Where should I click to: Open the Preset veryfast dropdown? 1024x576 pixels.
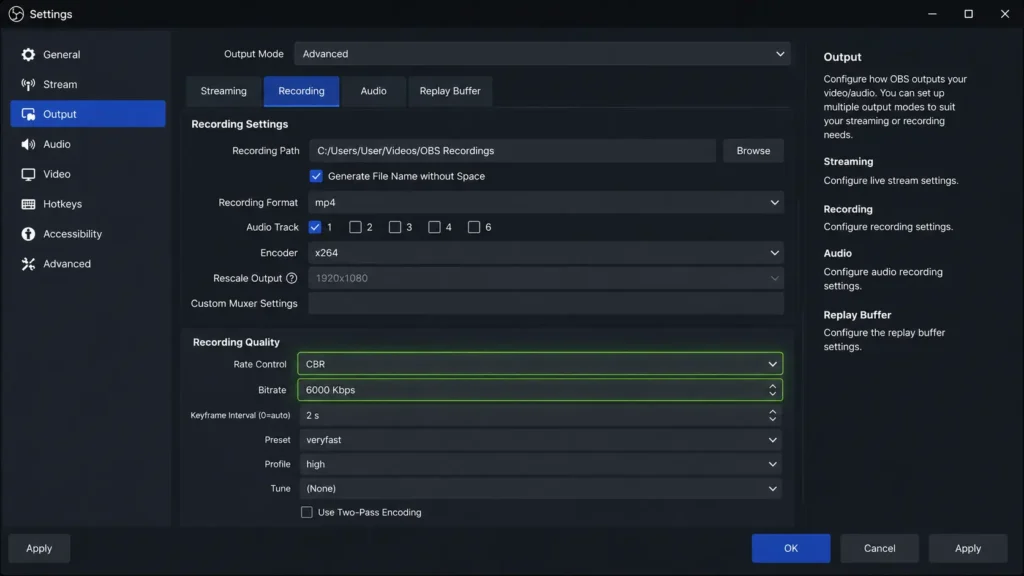coord(540,440)
